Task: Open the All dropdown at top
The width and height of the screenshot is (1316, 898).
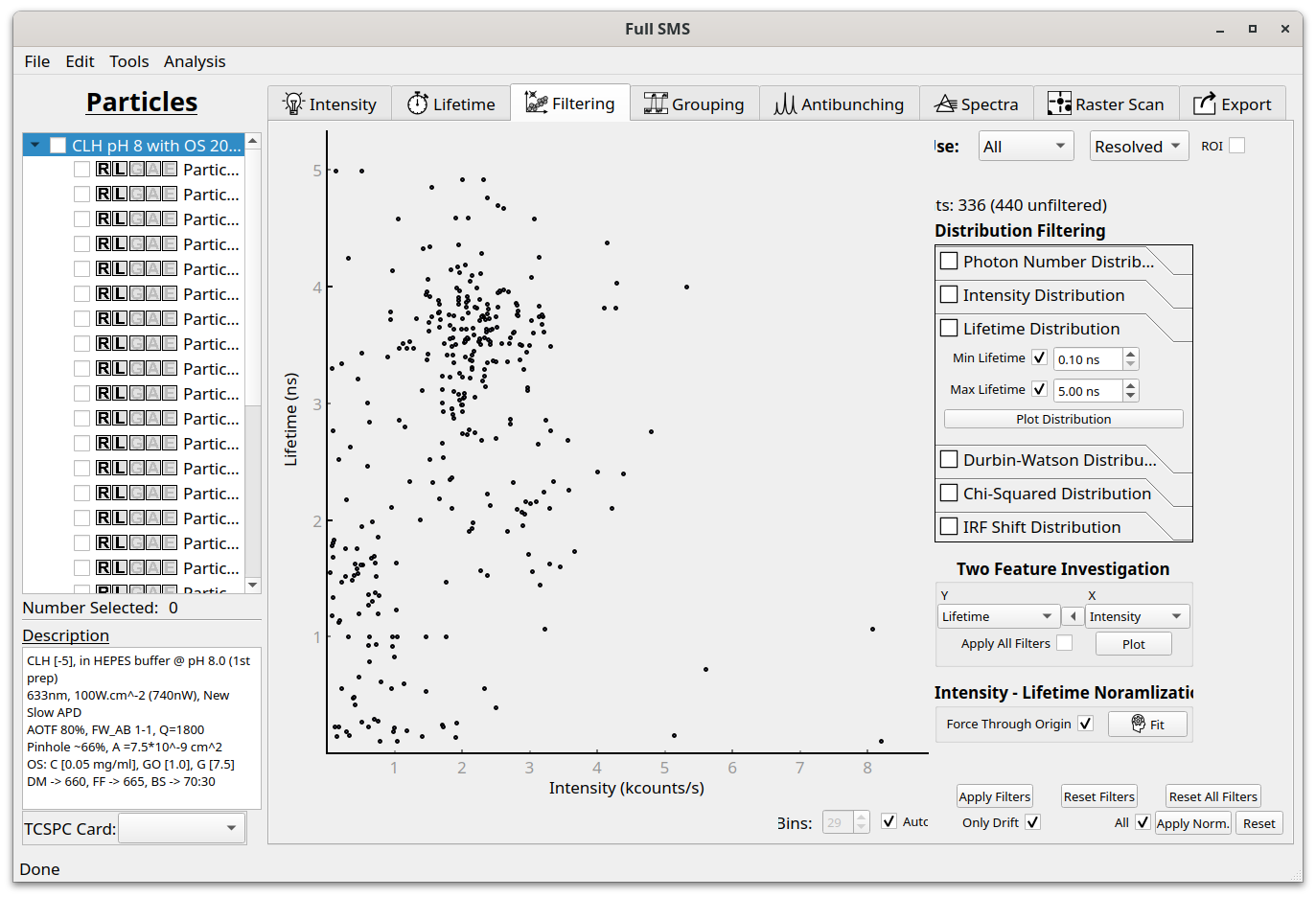Action: (1026, 147)
